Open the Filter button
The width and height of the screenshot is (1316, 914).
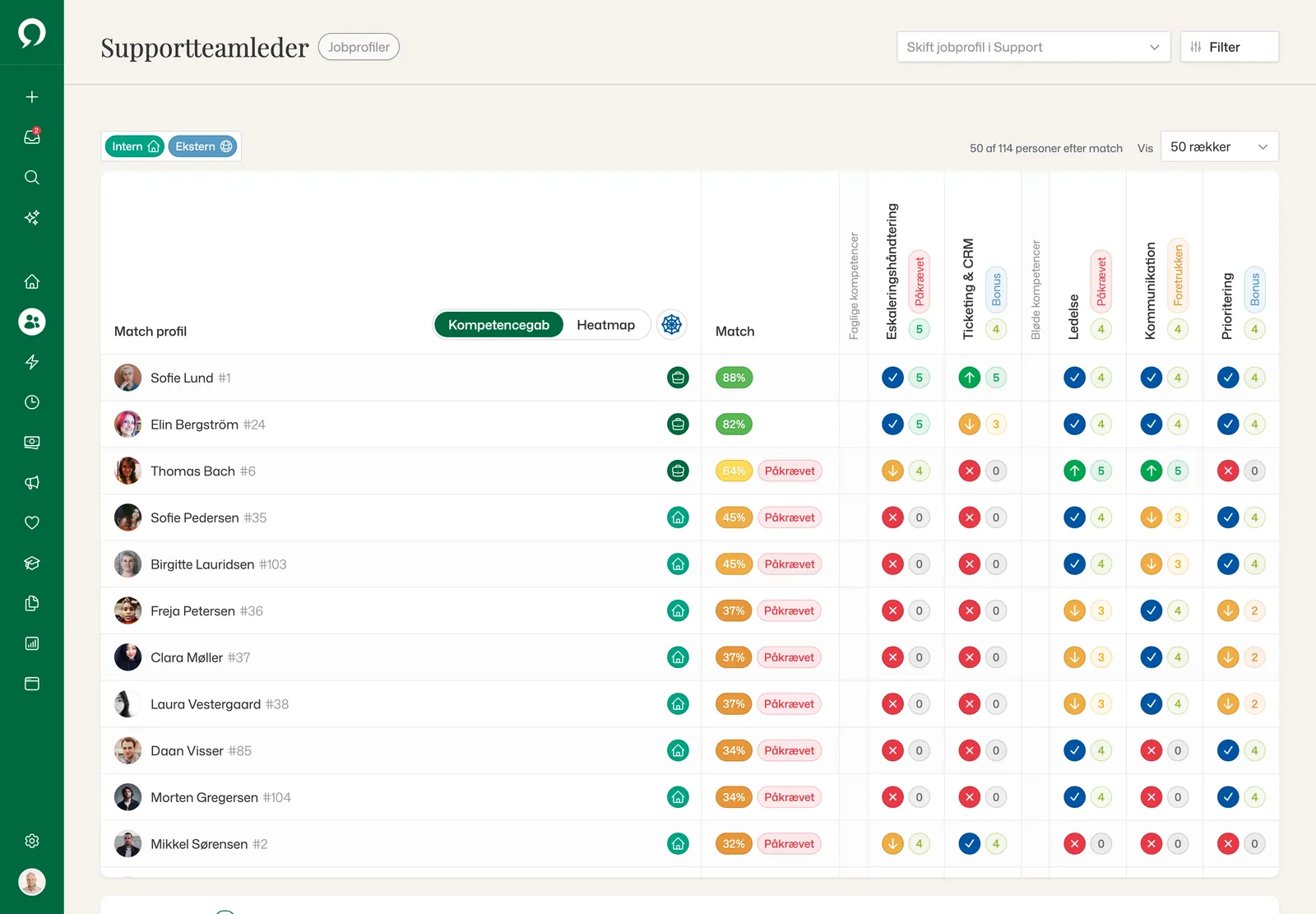1229,47
